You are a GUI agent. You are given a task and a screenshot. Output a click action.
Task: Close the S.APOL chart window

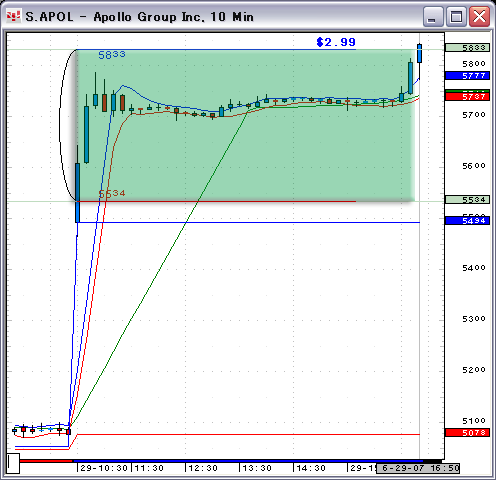[x=479, y=16]
